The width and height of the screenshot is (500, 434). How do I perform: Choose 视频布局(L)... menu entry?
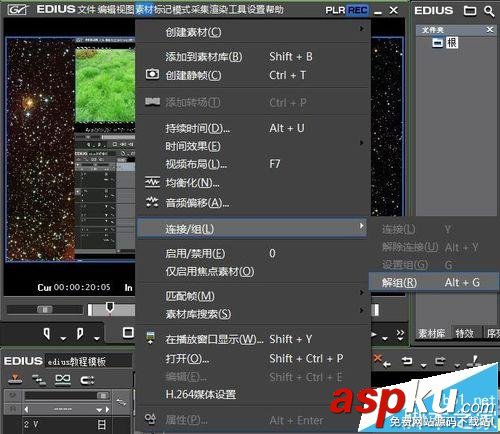tap(253, 164)
